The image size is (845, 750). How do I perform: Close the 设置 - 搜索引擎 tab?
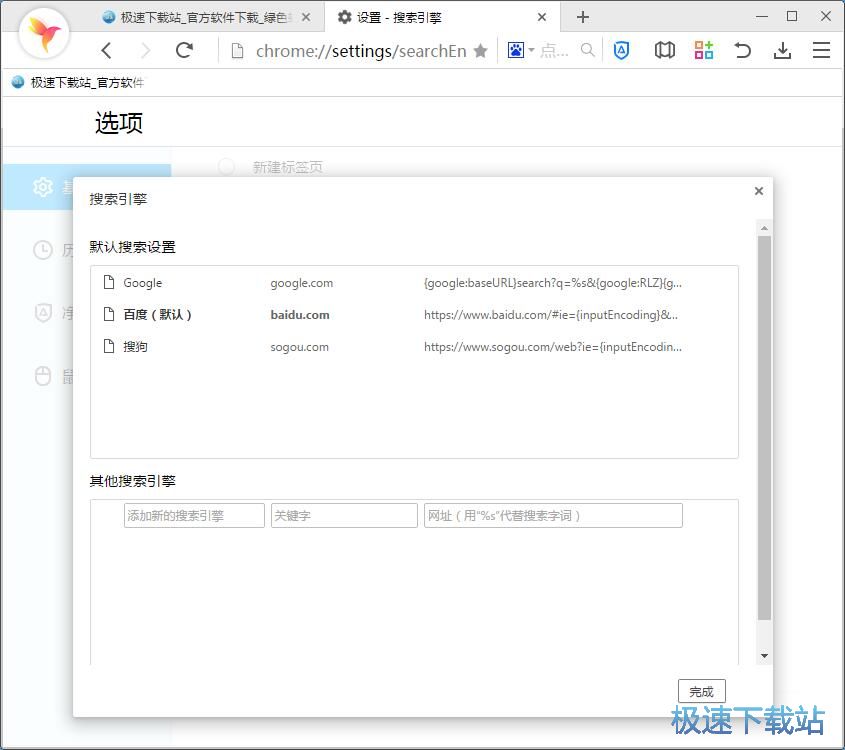pos(542,18)
